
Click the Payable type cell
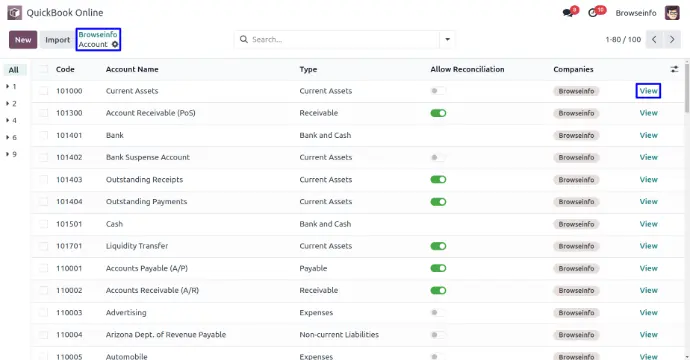click(313, 268)
